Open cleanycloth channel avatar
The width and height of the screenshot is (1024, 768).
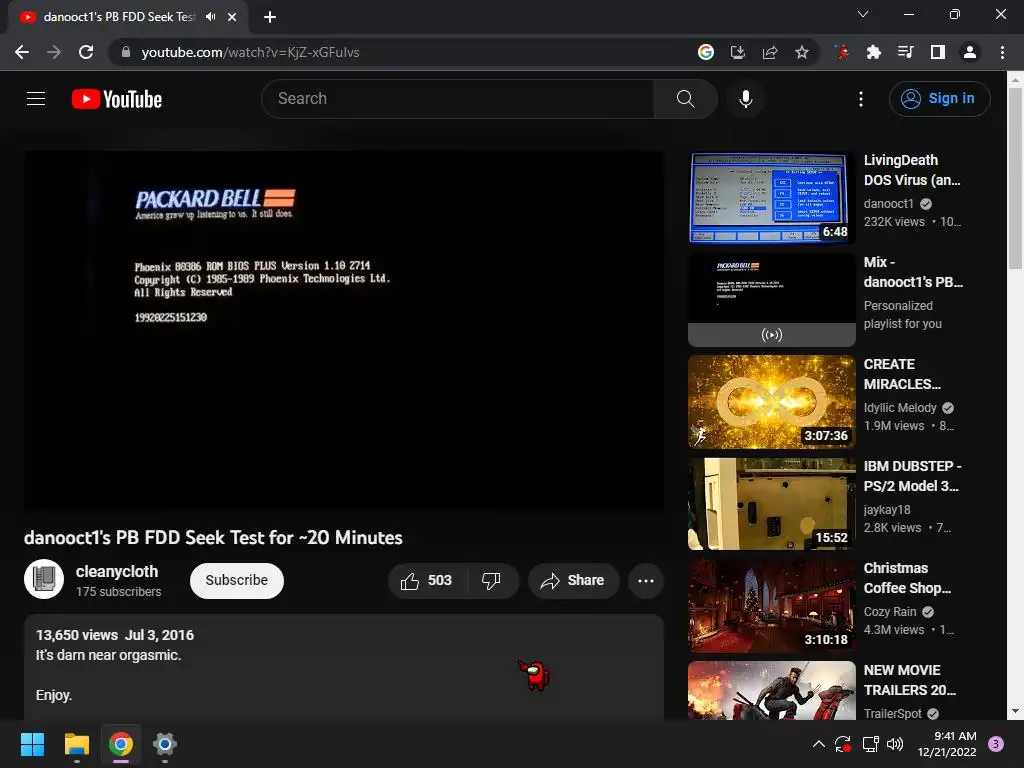(44, 579)
